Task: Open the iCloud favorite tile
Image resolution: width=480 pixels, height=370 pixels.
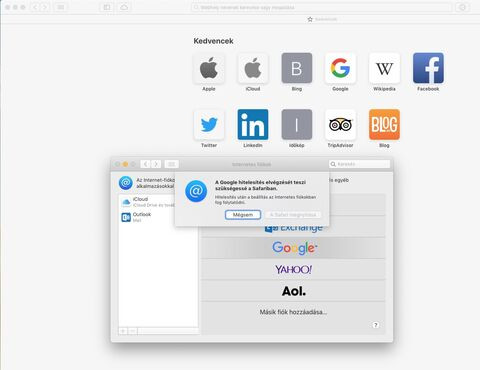Action: tap(253, 68)
